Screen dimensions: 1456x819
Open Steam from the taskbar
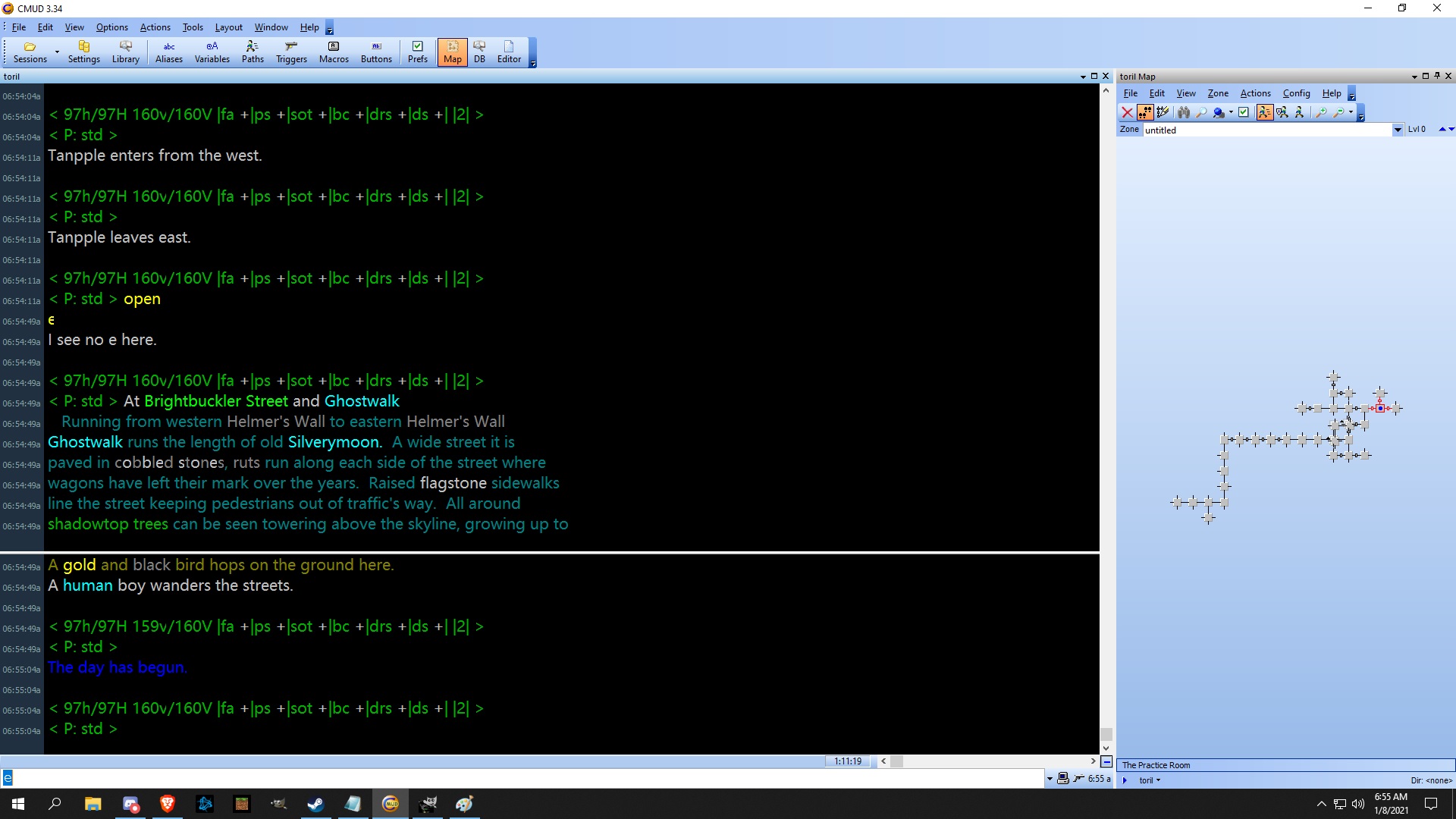(x=315, y=804)
